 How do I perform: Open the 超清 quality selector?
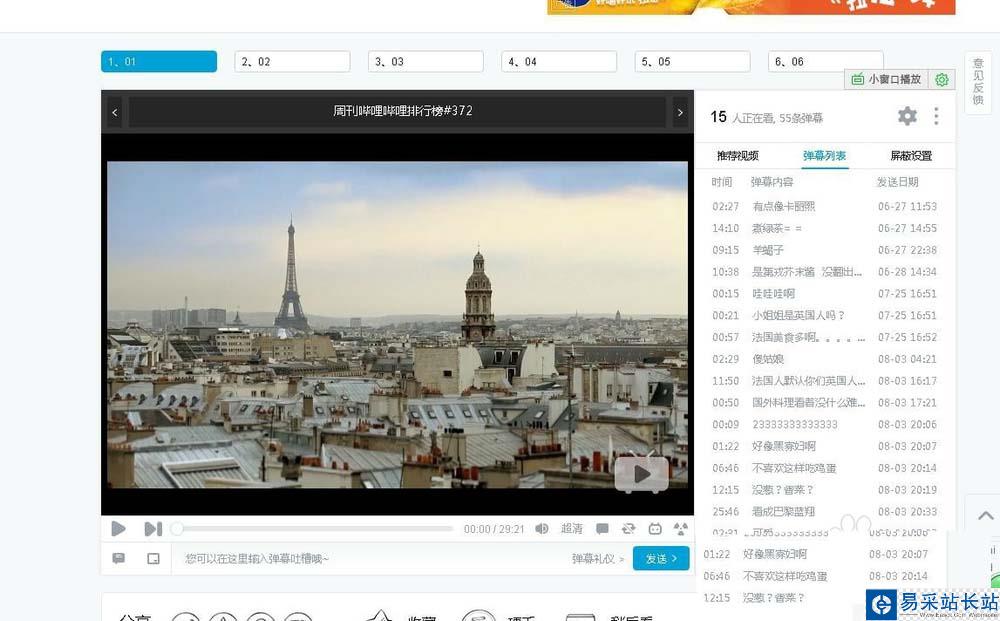point(571,529)
